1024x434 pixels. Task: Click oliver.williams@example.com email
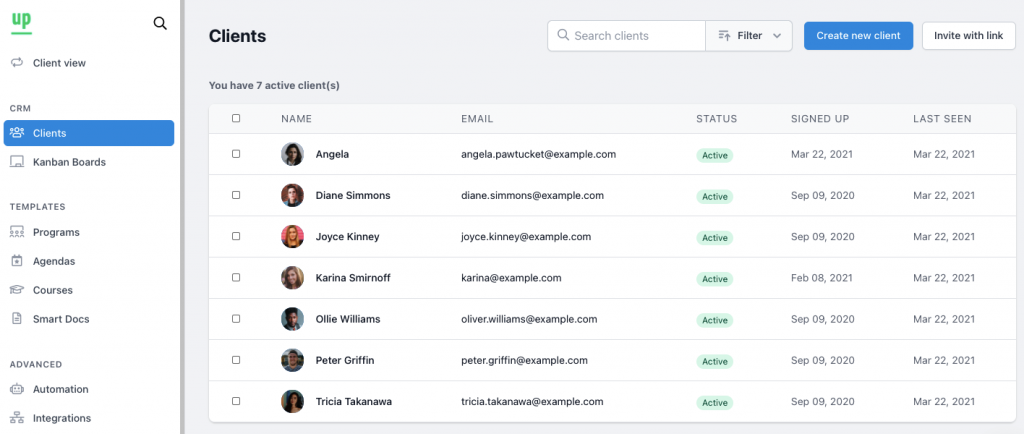pos(529,319)
